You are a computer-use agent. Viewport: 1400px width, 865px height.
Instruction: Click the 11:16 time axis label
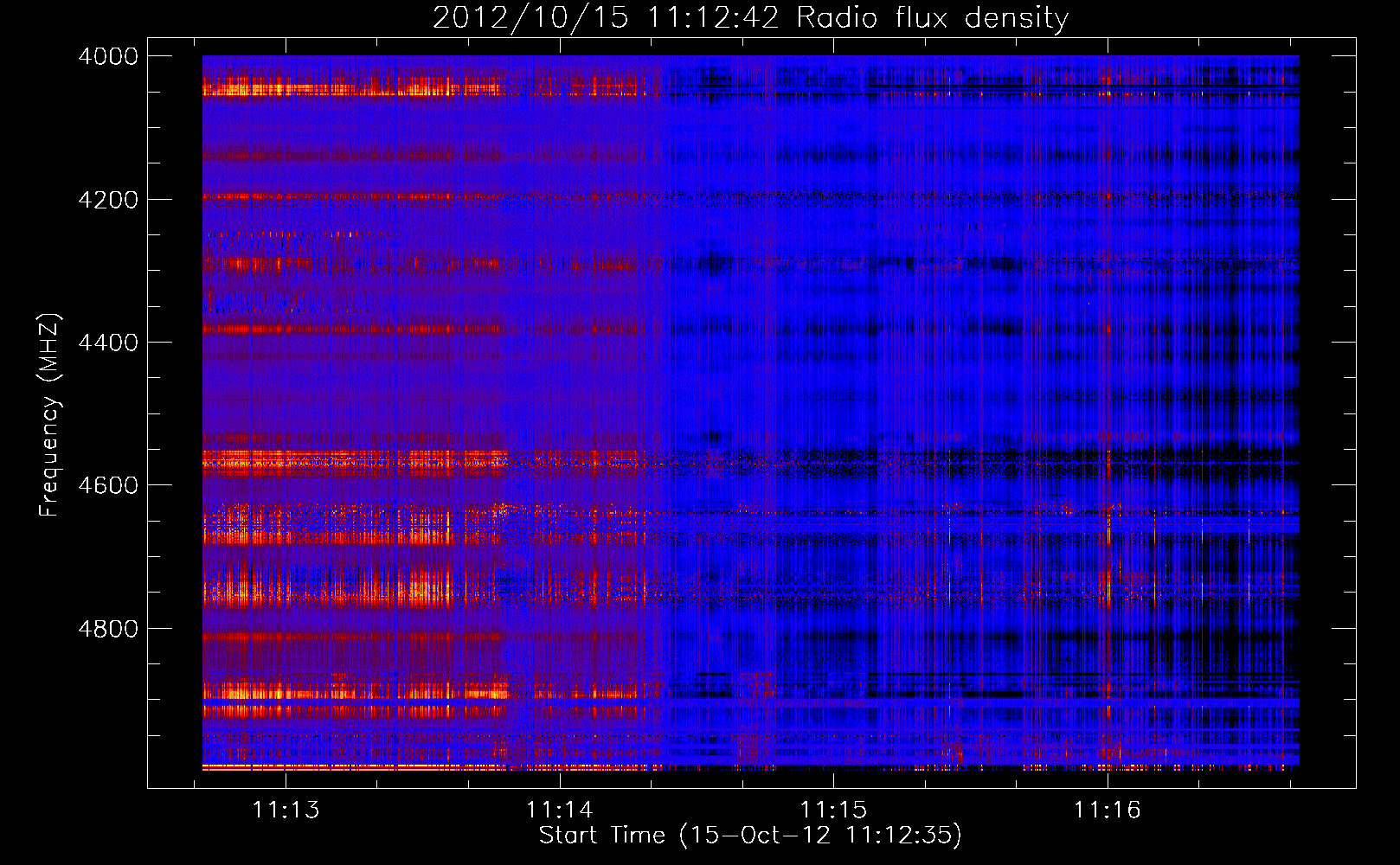coord(1108,810)
